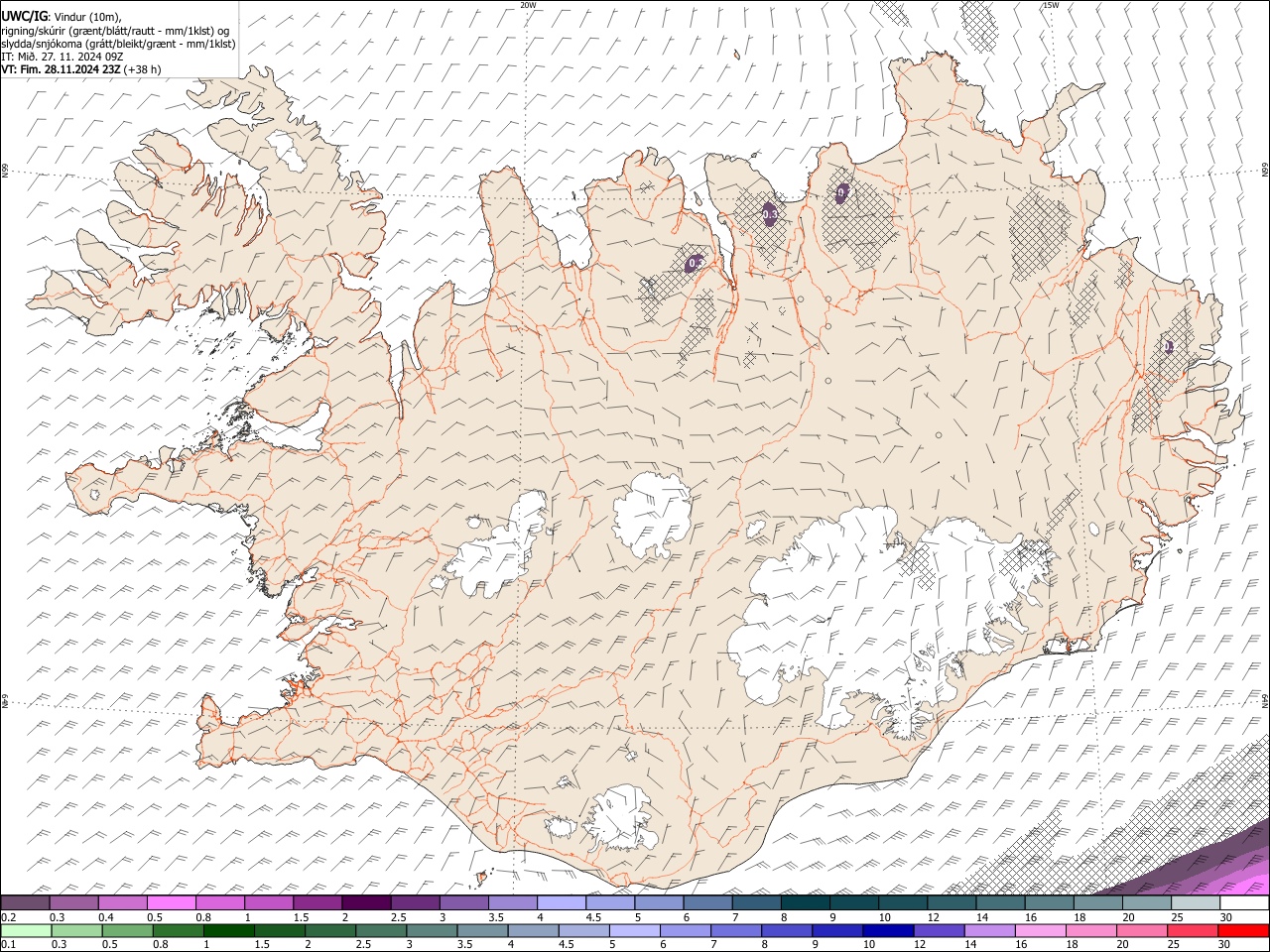Pick lower legend swatch between 25 and 30
The width and height of the screenshot is (1270, 952).
[1194, 930]
